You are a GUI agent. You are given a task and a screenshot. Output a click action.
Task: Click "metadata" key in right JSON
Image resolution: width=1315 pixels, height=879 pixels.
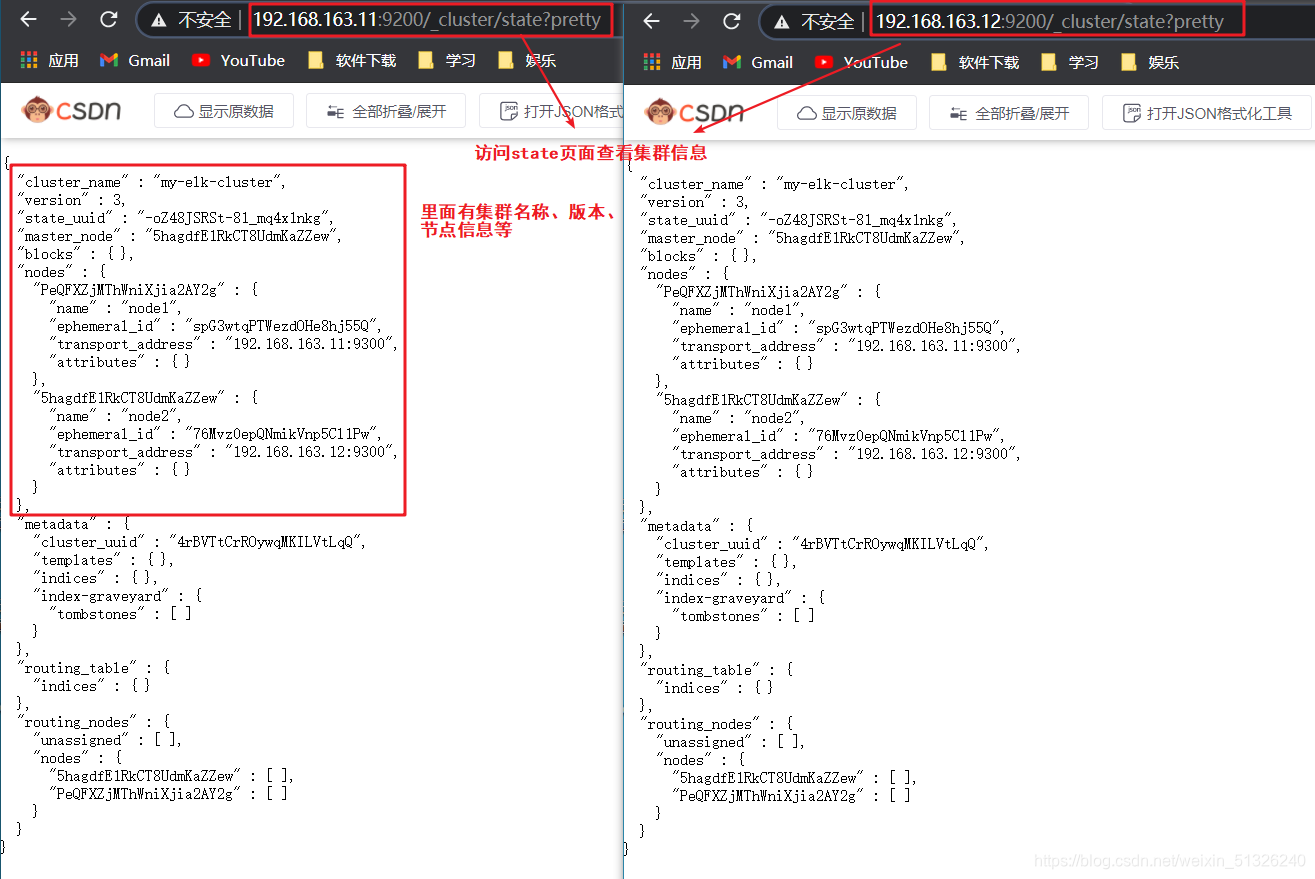[x=682, y=526]
